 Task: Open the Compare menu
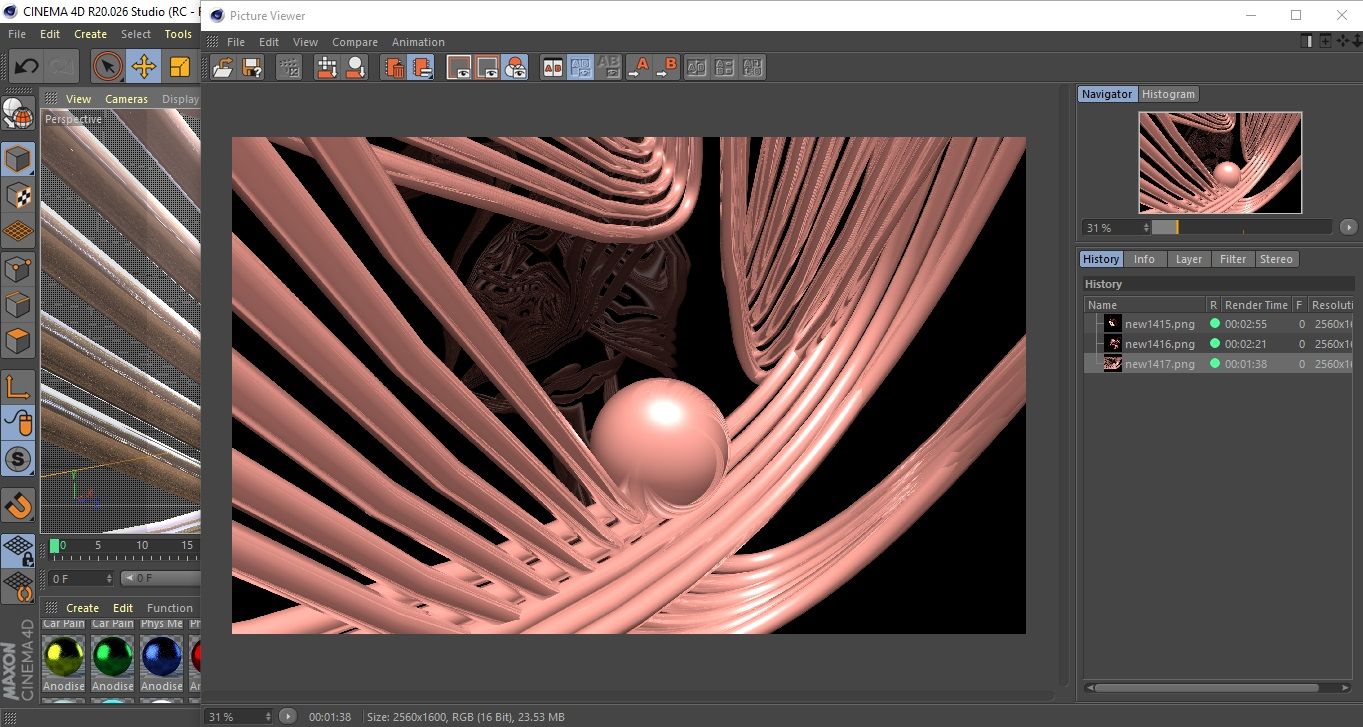point(355,42)
